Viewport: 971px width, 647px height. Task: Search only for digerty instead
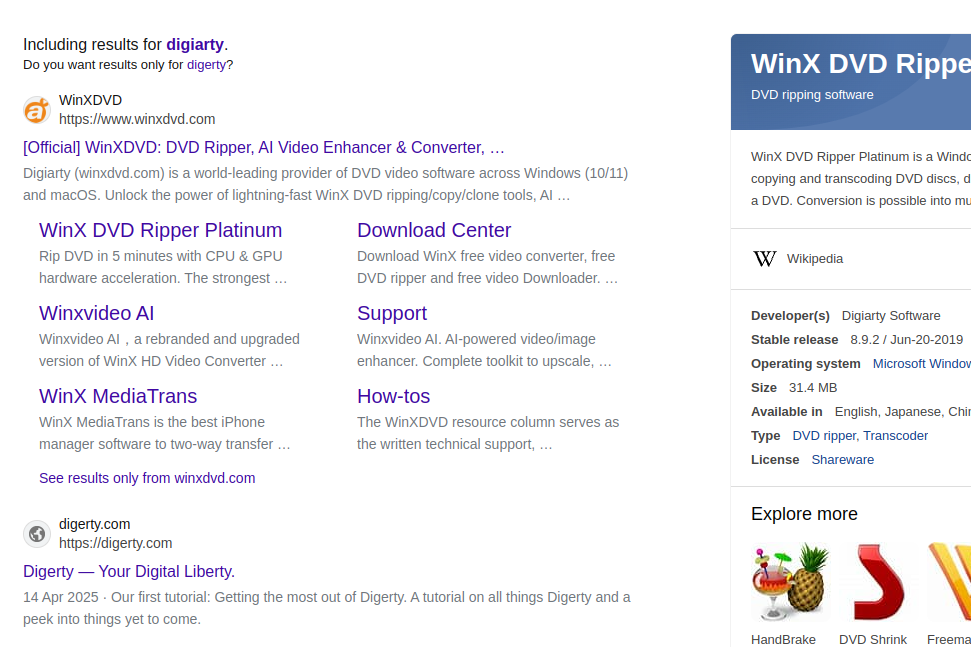pyautogui.click(x=206, y=65)
